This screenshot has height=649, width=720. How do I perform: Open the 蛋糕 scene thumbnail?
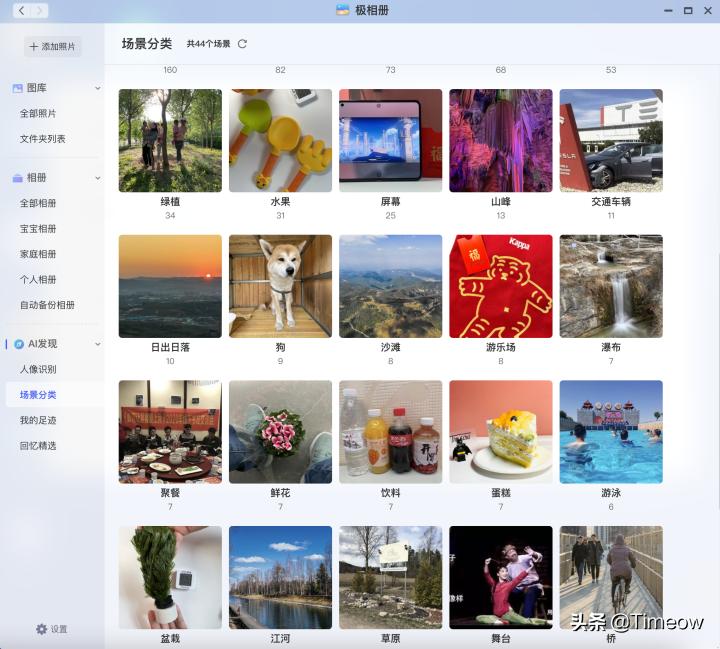[x=501, y=432]
